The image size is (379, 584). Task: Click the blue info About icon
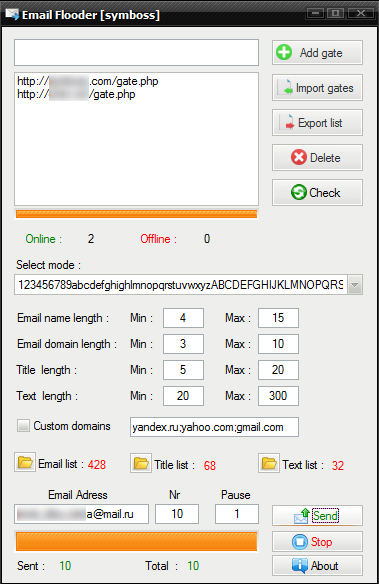point(300,565)
